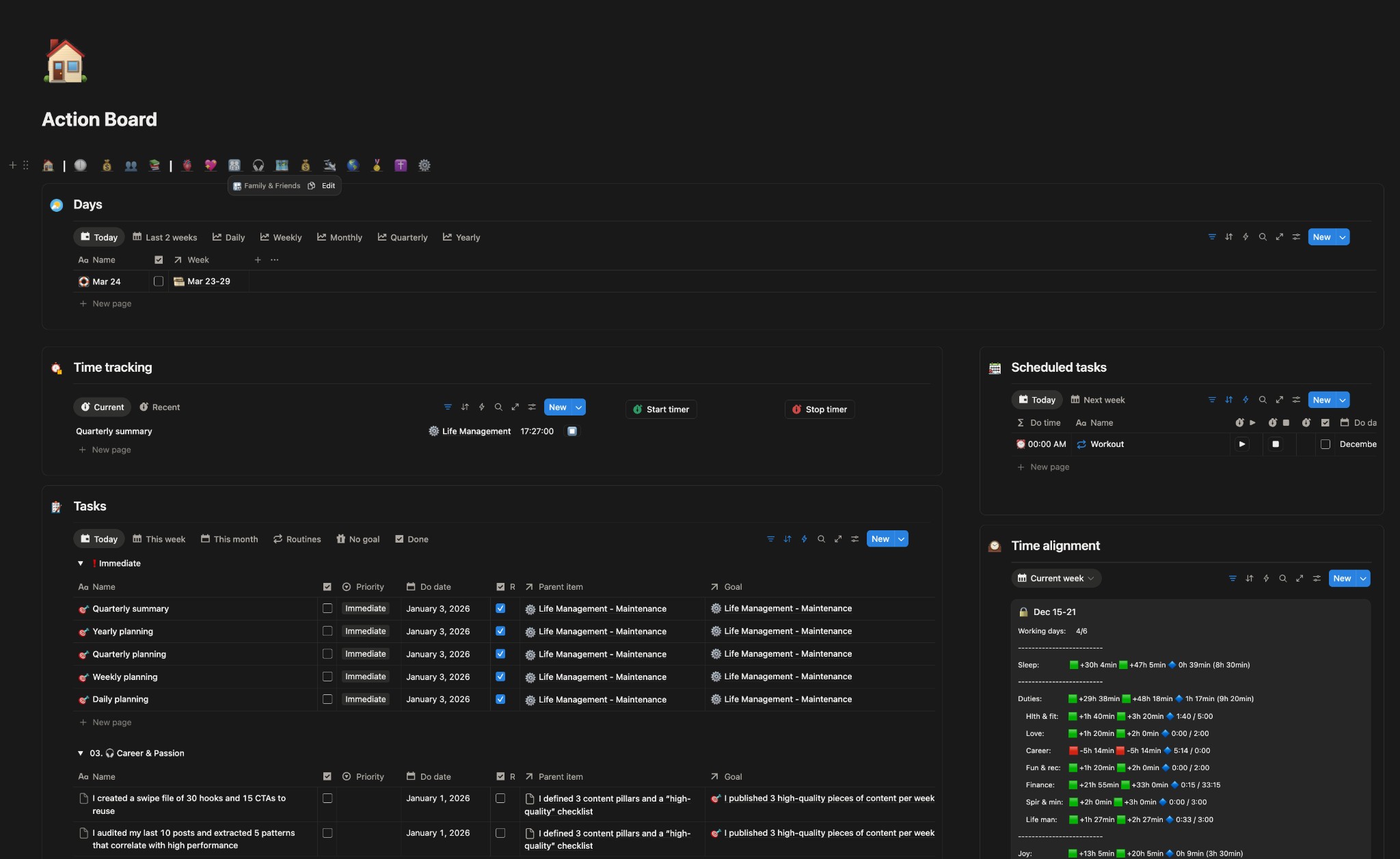Open the arrow beside New in Tasks
The height and width of the screenshot is (859, 1400).
point(902,539)
